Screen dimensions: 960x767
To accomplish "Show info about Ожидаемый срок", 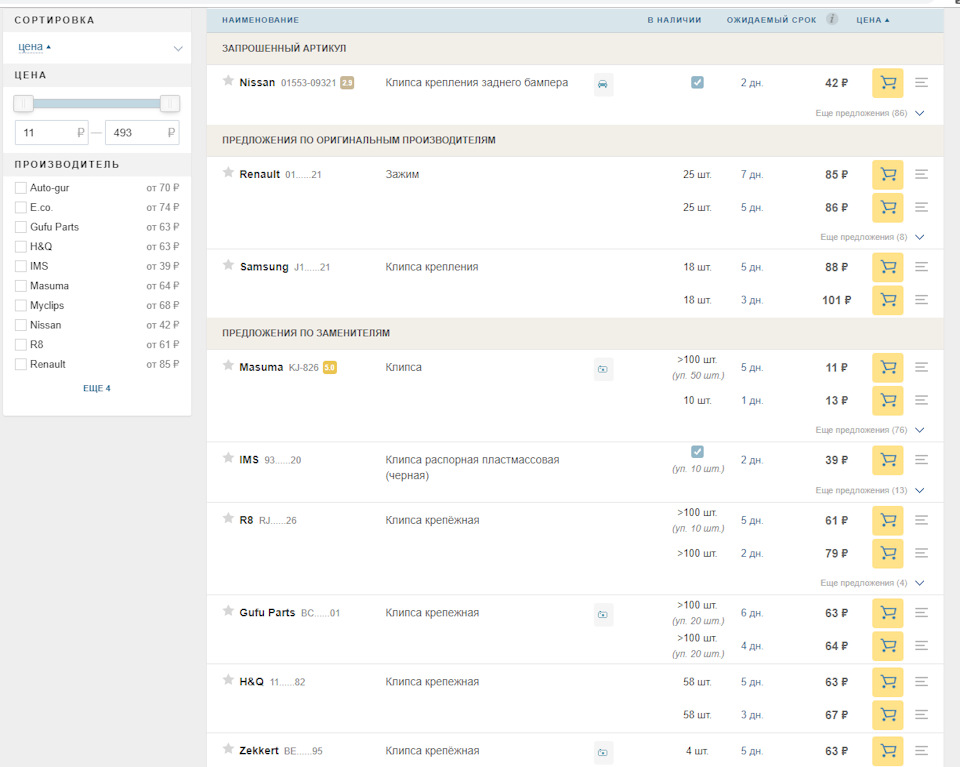I will [831, 19].
